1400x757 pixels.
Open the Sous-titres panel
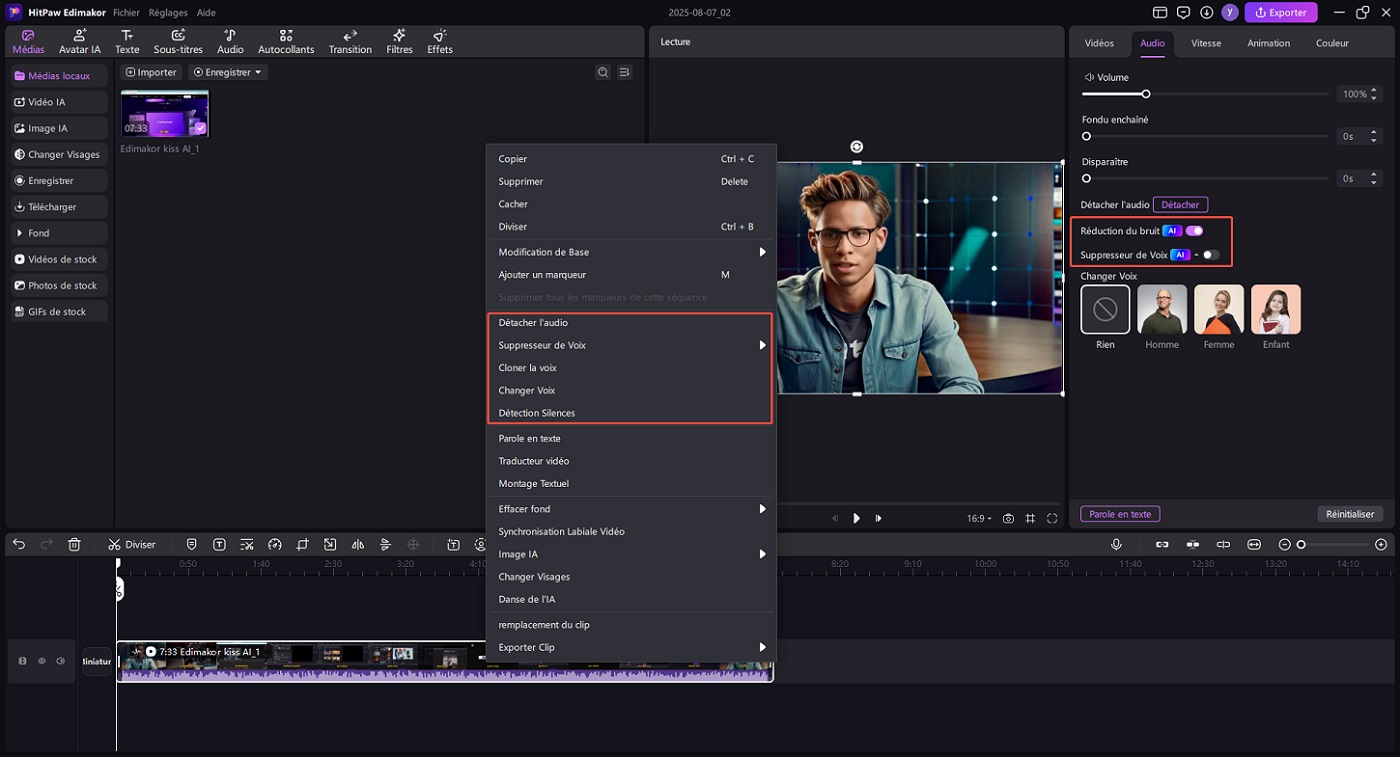click(x=178, y=42)
